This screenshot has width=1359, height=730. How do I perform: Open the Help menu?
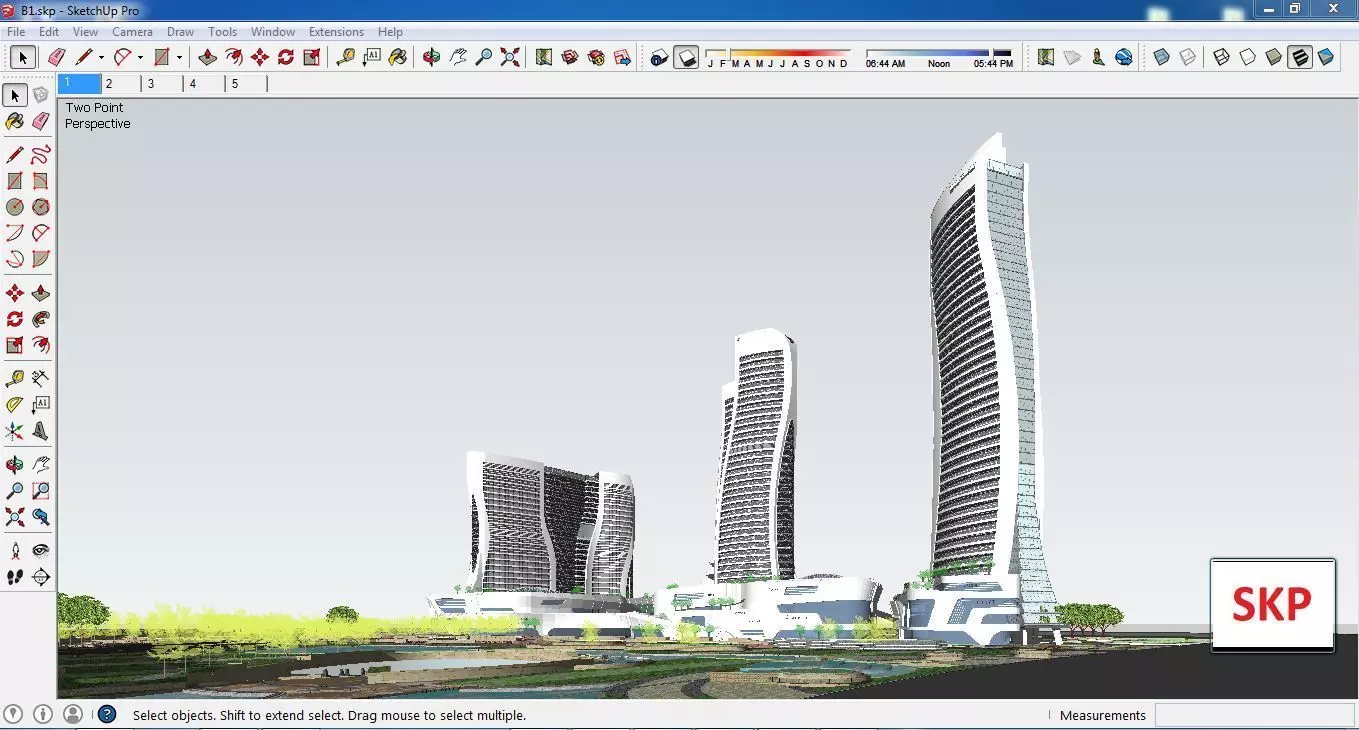tap(390, 32)
